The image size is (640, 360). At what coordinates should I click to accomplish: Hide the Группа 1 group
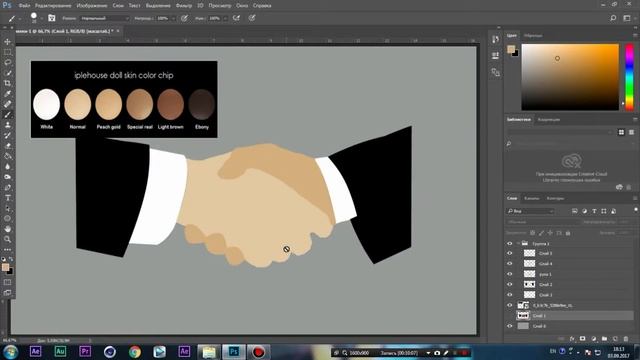(509, 243)
